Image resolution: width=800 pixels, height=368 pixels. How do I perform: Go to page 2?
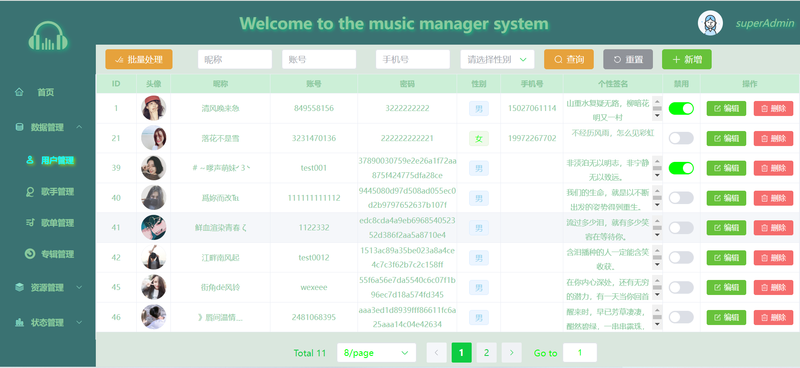(486, 353)
